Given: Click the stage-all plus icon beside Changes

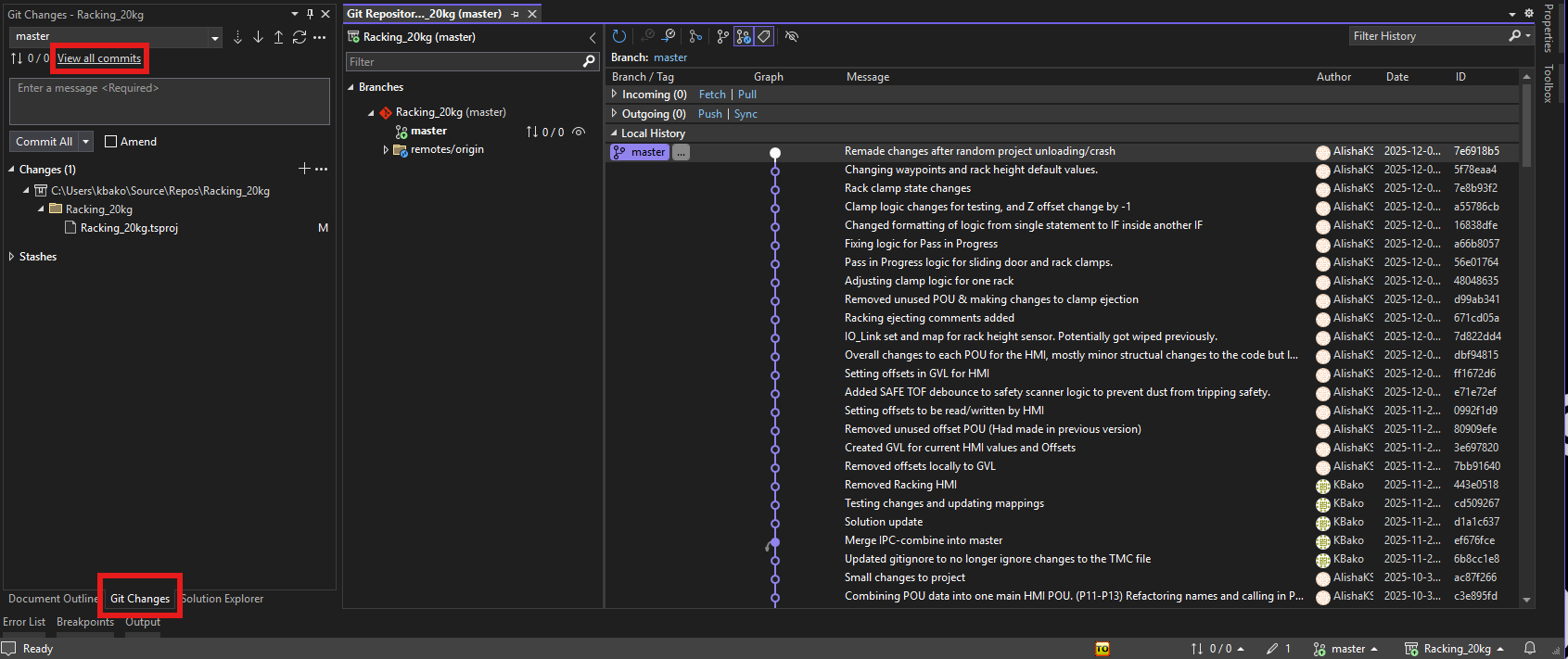Looking at the screenshot, I should [304, 169].
